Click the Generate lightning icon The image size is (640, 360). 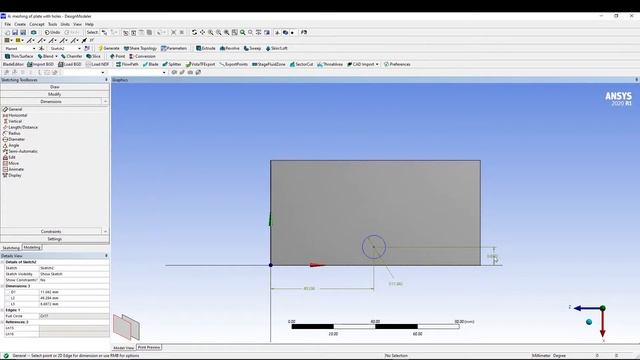click(100, 48)
